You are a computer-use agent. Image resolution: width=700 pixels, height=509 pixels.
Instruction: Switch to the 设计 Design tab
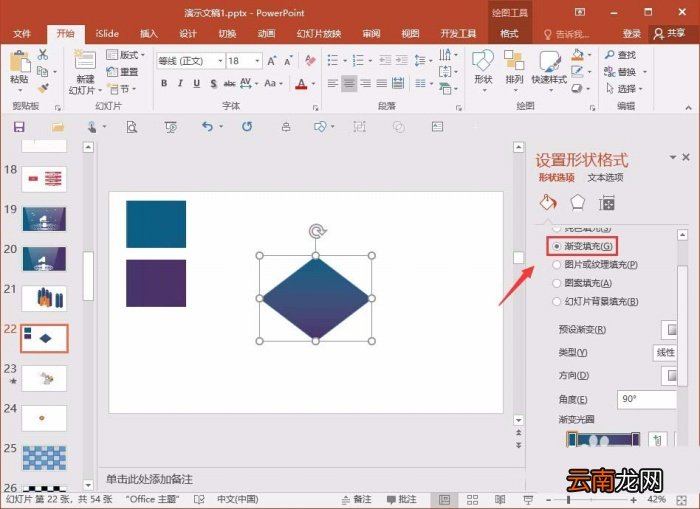pyautogui.click(x=188, y=33)
